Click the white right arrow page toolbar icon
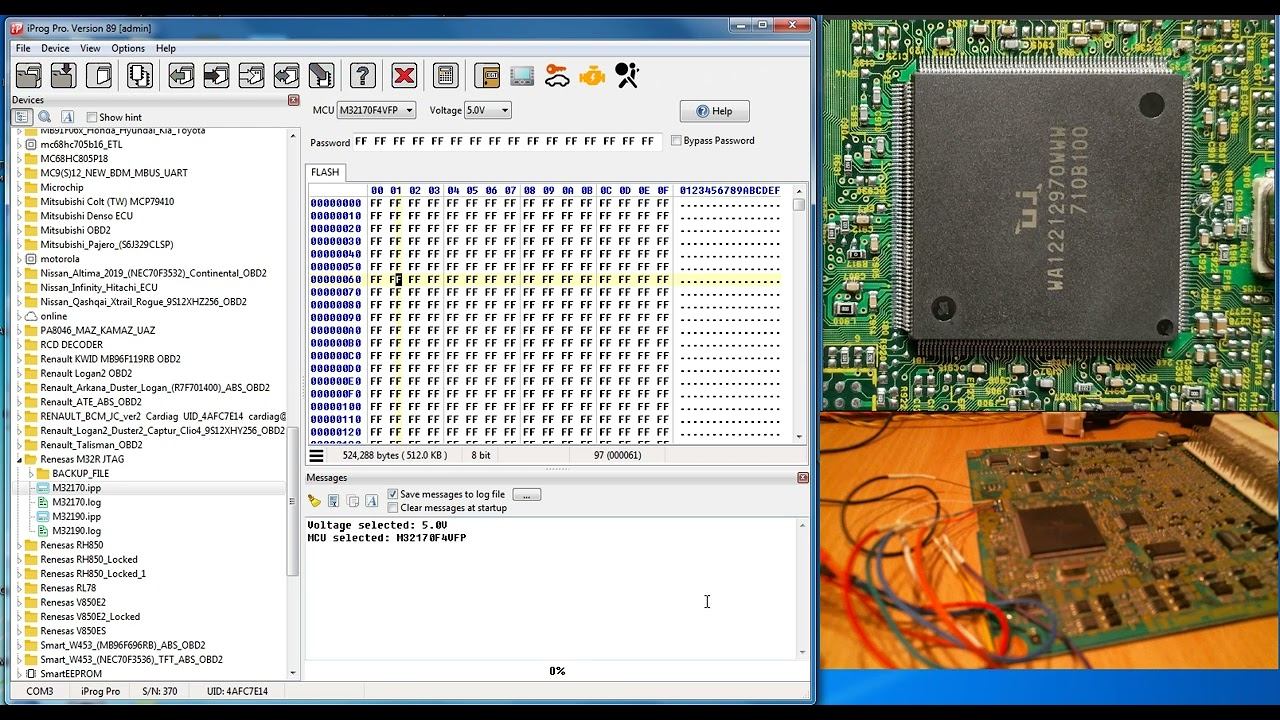The image size is (1280, 720). pyautogui.click(x=251, y=75)
